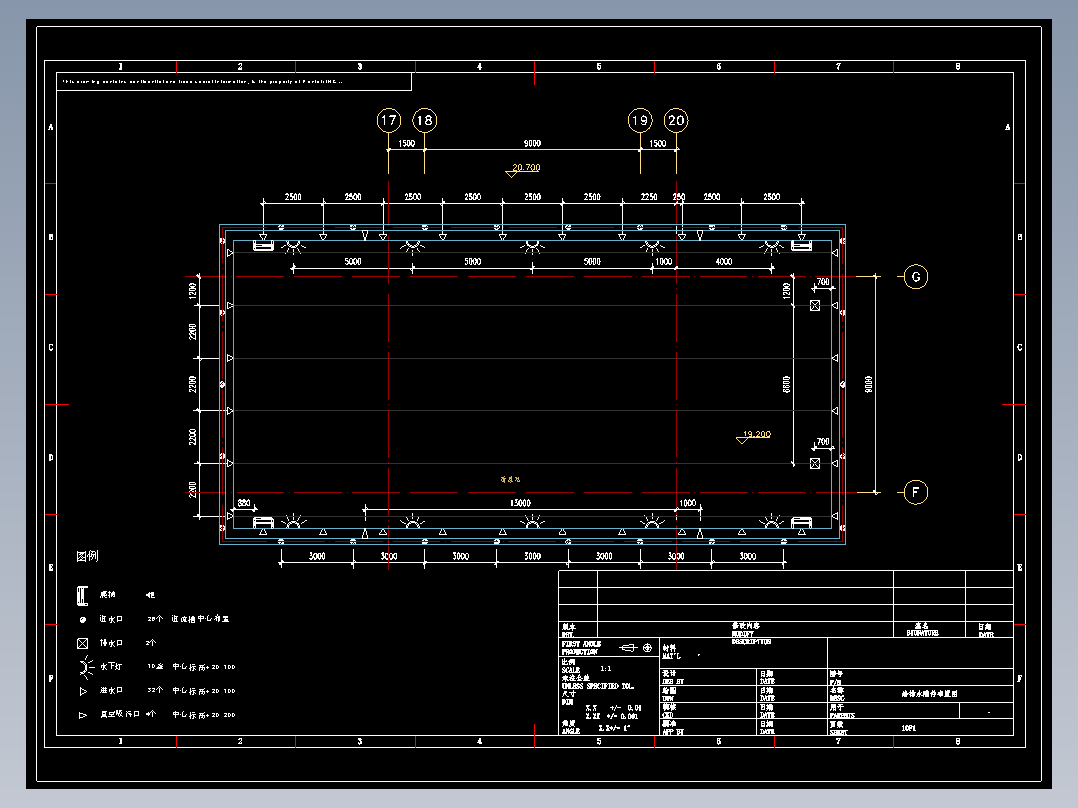The width and height of the screenshot is (1078, 808).
Task: Click the FIRST ANGLE PROJECTION text
Action: pos(582,648)
